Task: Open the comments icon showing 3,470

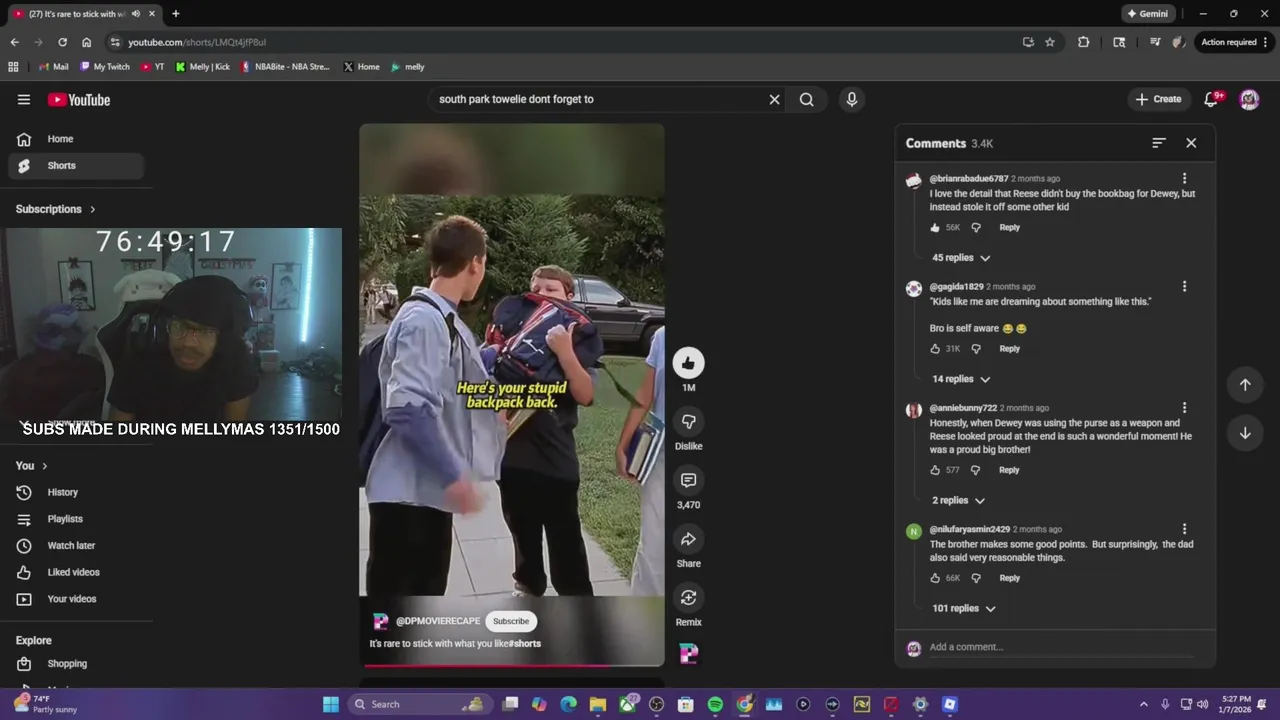Action: (688, 481)
